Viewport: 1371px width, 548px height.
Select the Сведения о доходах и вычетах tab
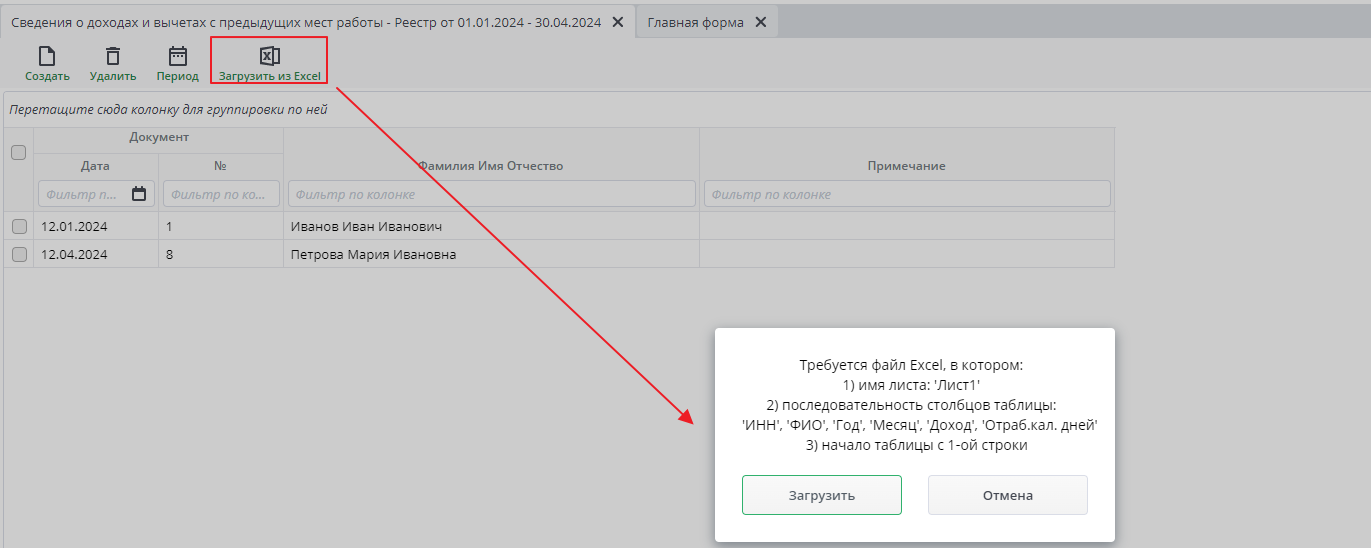[306, 22]
